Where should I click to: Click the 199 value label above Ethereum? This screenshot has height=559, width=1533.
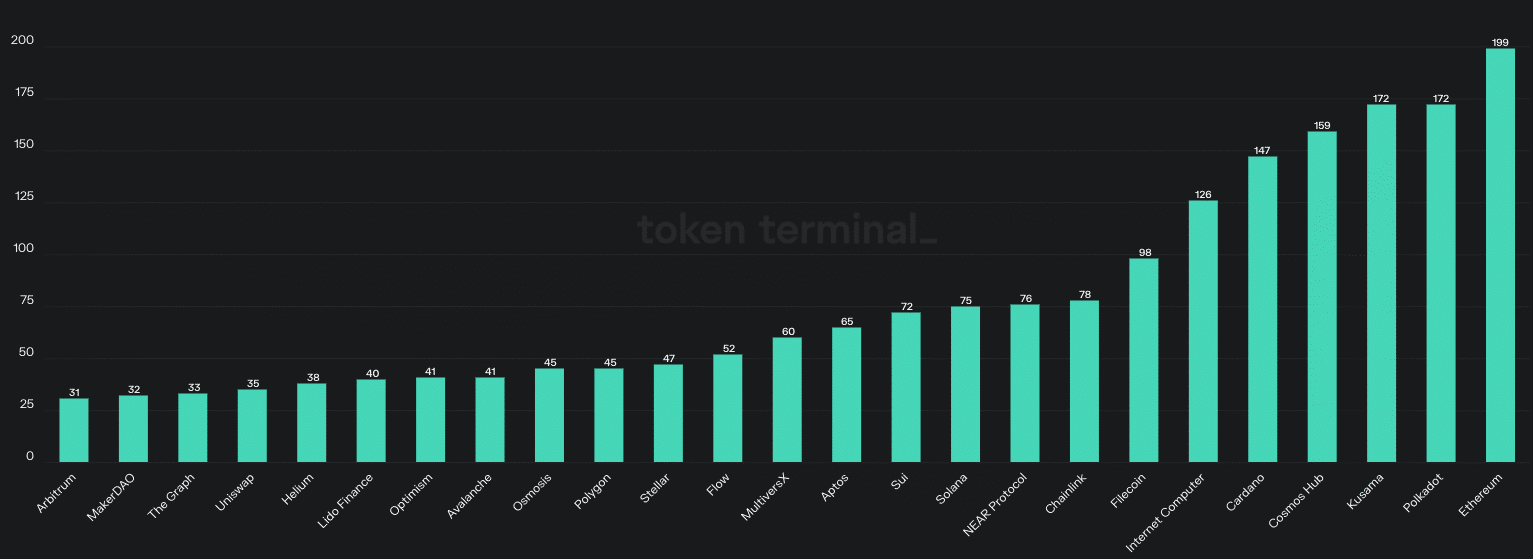(x=1500, y=42)
